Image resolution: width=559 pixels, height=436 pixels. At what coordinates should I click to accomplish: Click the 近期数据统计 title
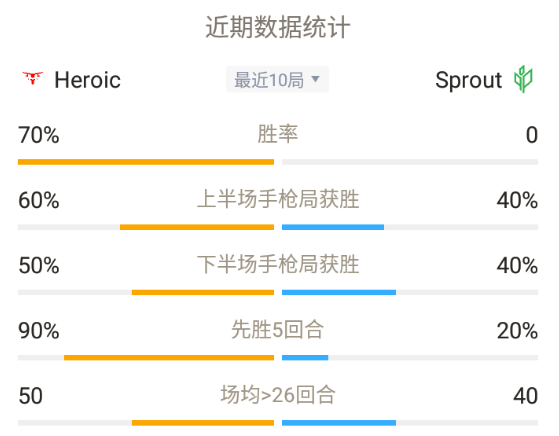[278, 27]
